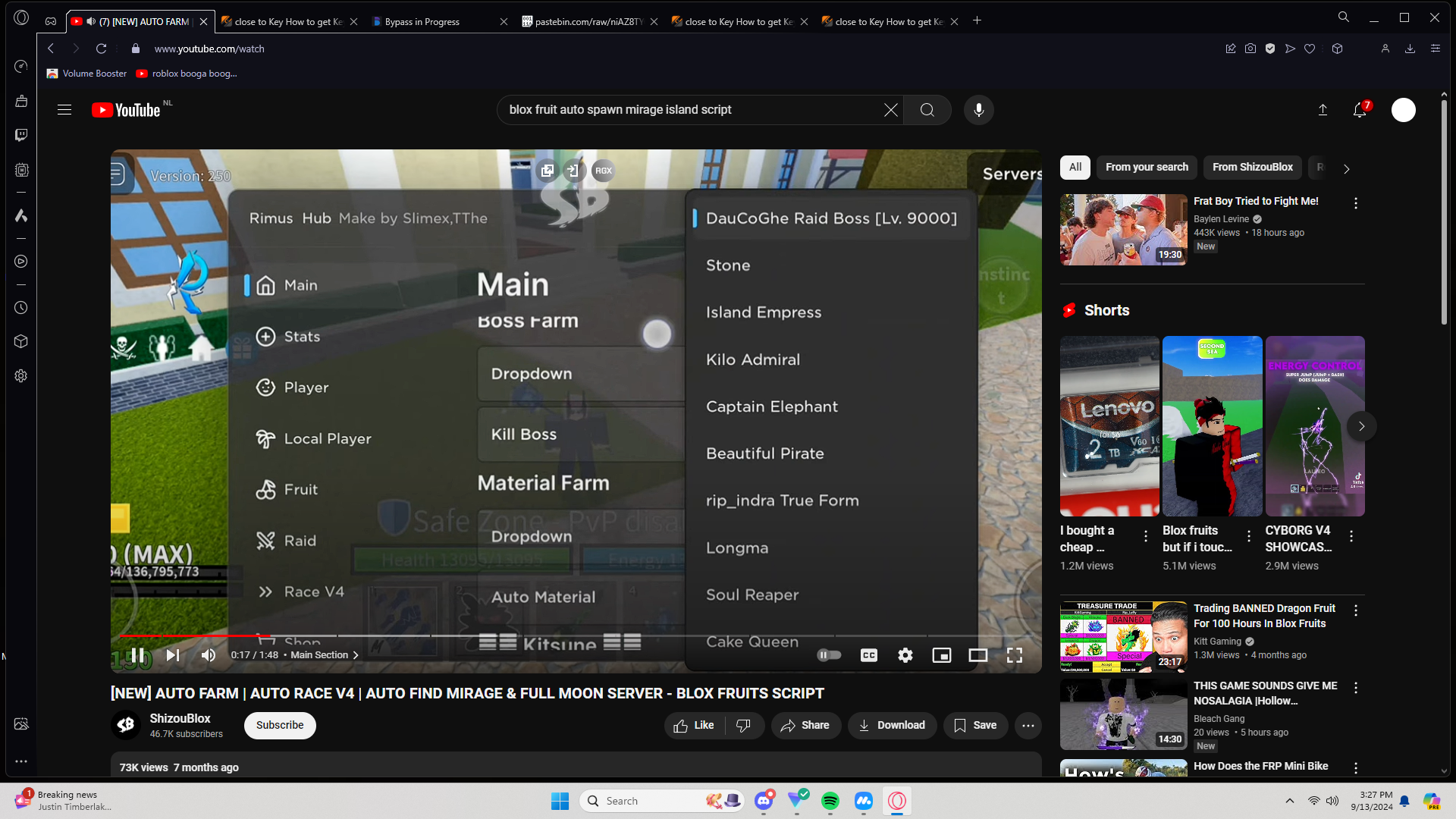Open a new browser tab
The height and width of the screenshot is (819, 1456).
tap(977, 20)
